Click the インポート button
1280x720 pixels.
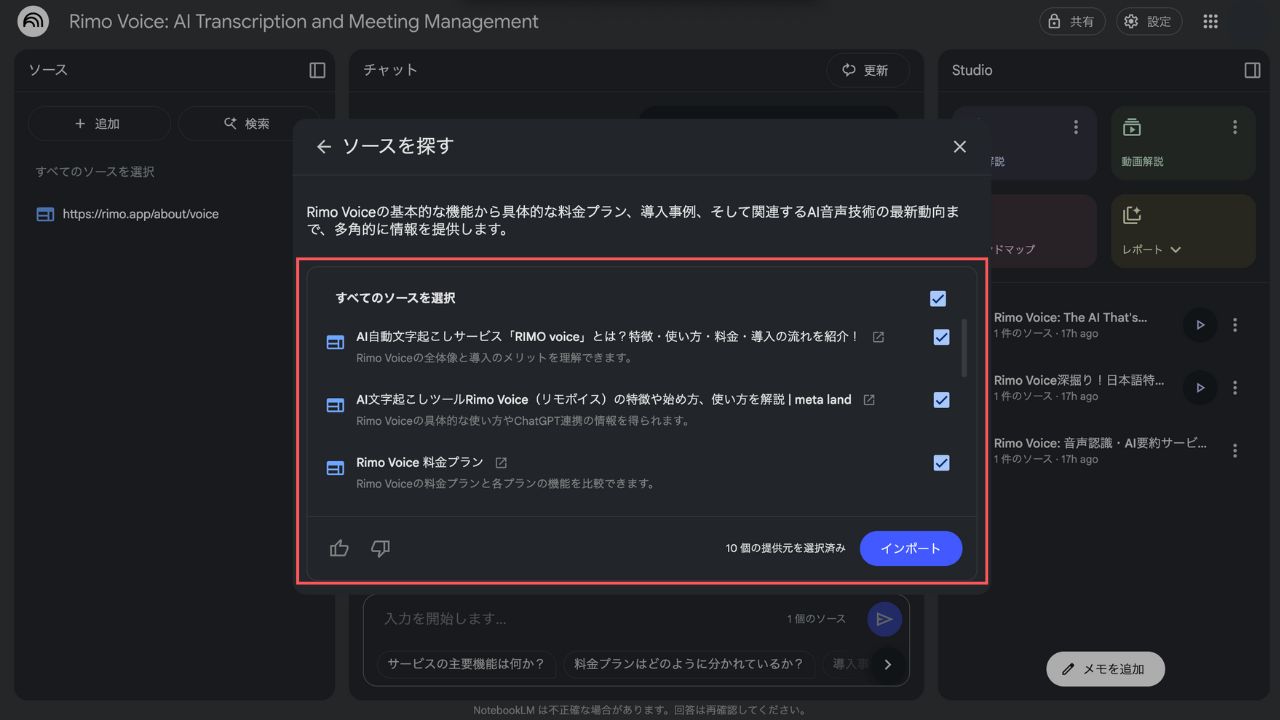coord(910,548)
